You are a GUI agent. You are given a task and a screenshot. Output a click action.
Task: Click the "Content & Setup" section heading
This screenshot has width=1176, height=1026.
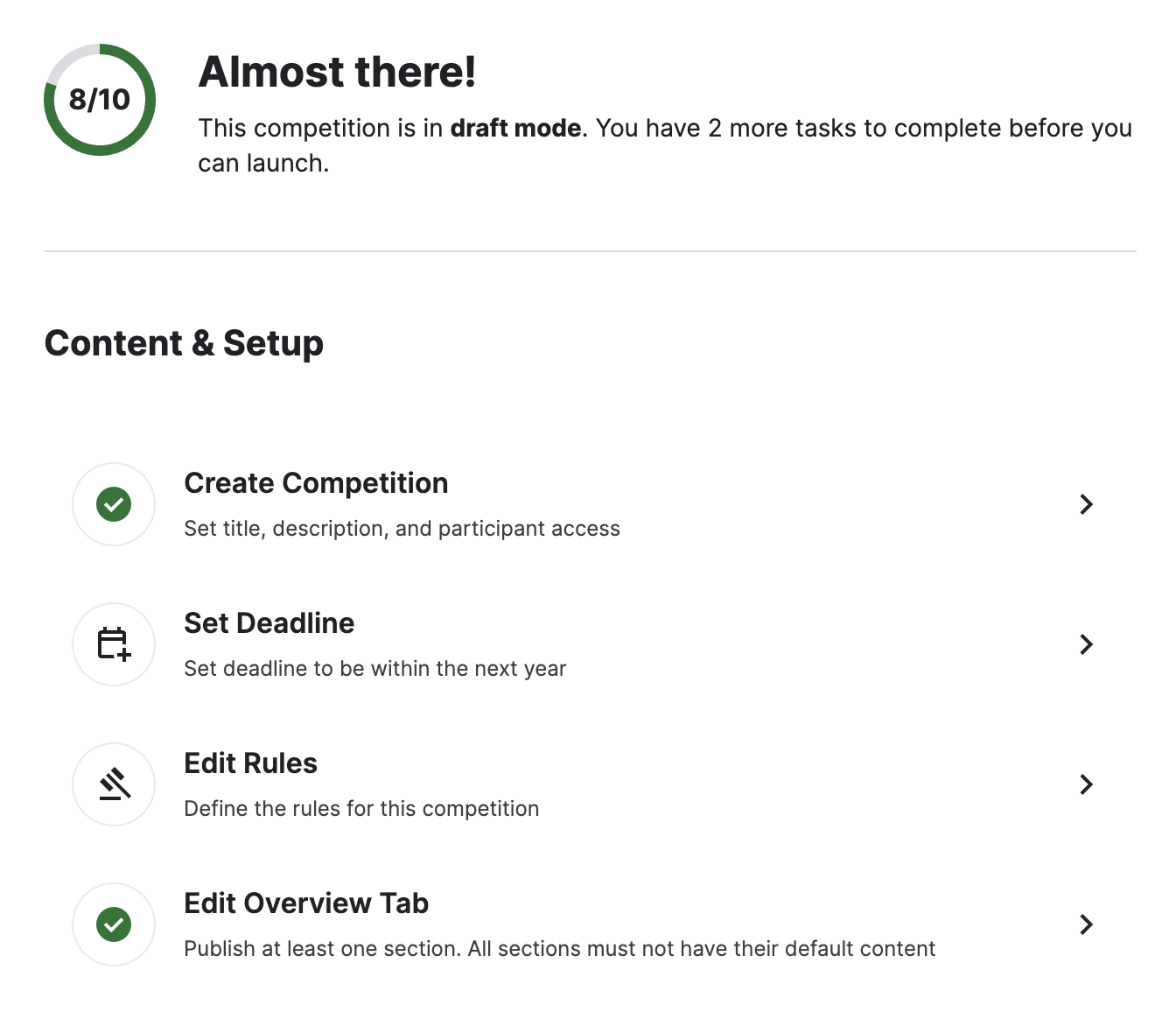(184, 343)
